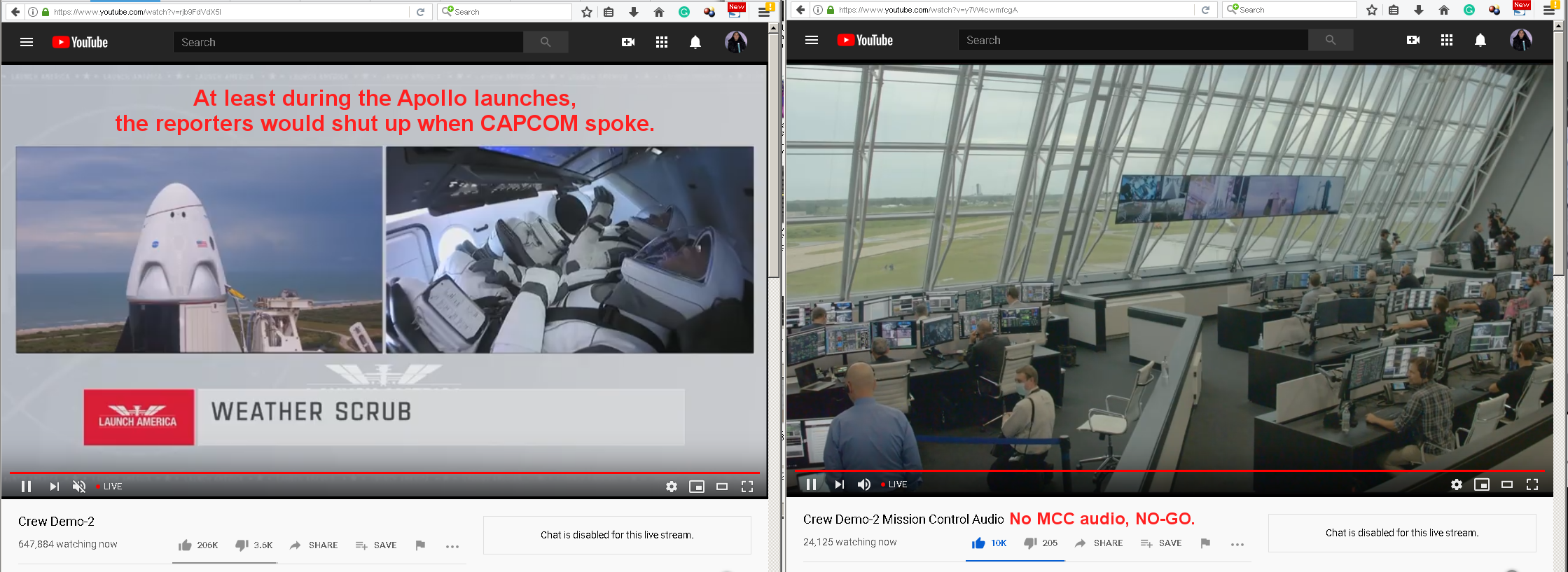Click YouTube search magnifier in right window
The height and width of the screenshot is (572, 1568).
coord(1331,40)
